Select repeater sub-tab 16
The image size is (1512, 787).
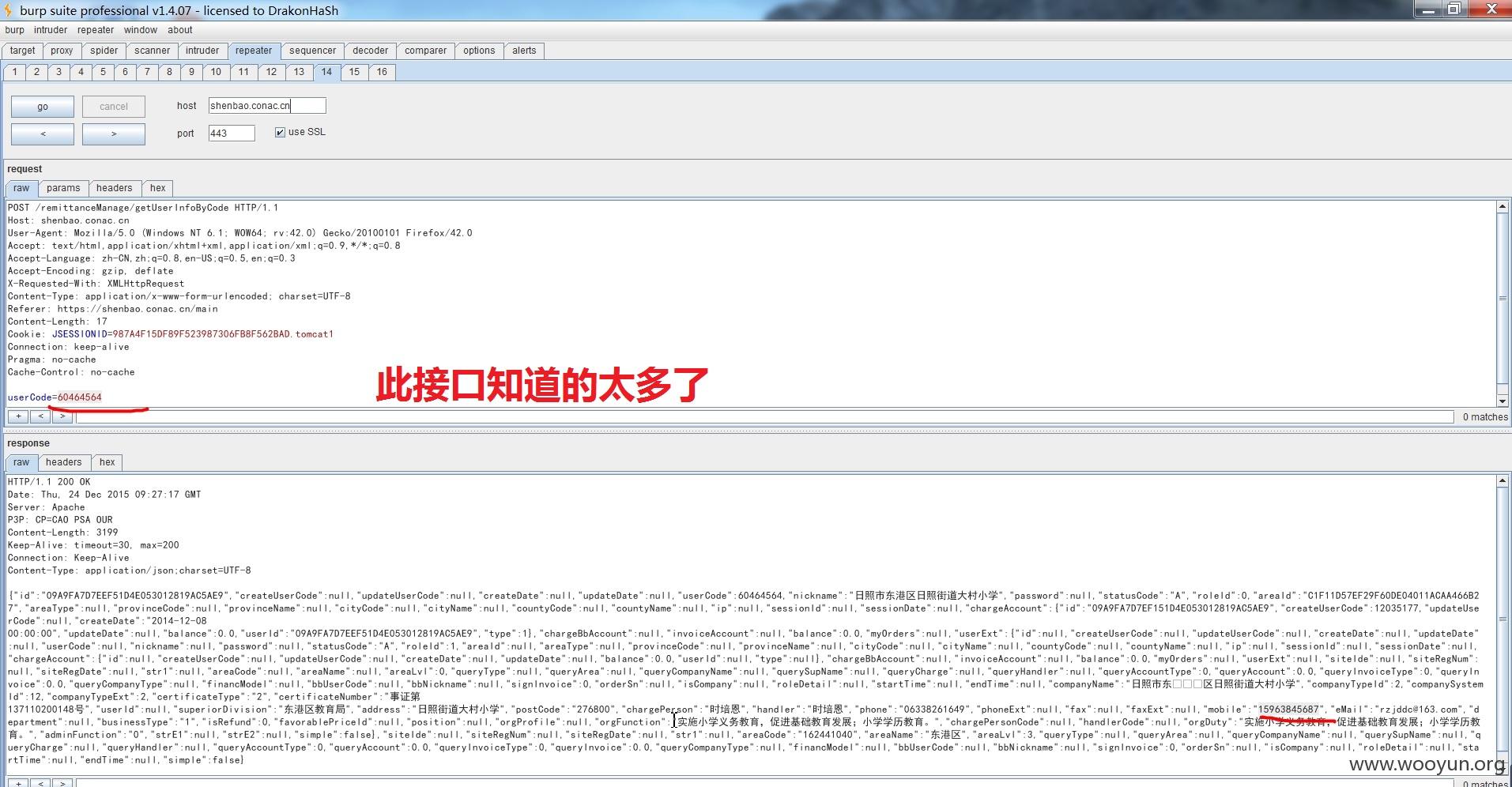coord(382,72)
